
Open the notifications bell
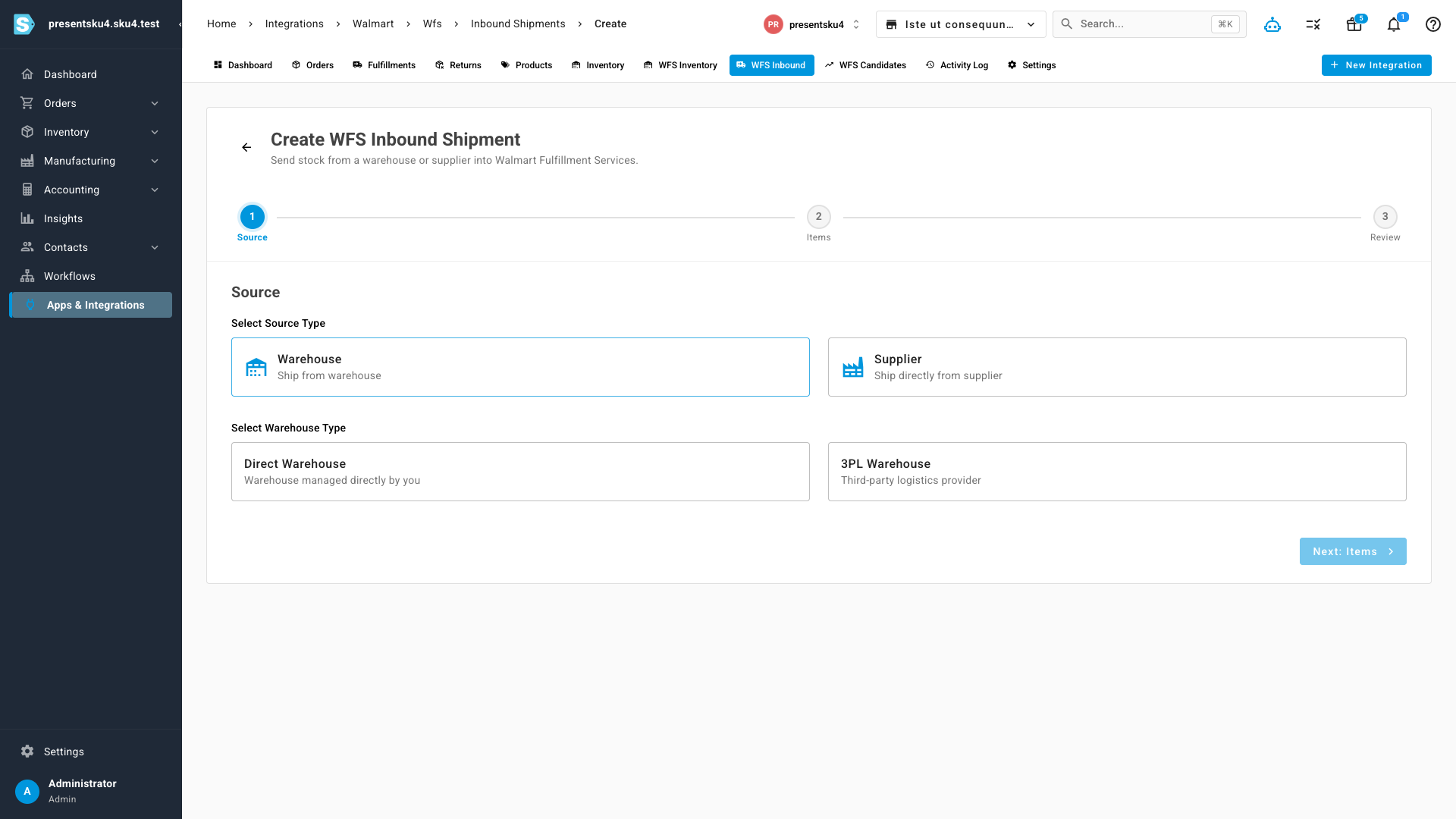tap(1394, 24)
